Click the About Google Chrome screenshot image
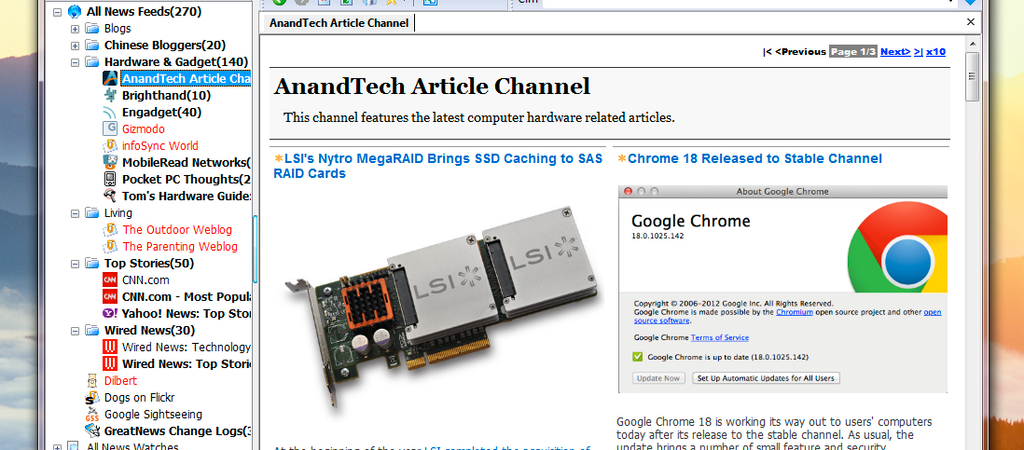This screenshot has height=450, width=1024. 782,289
